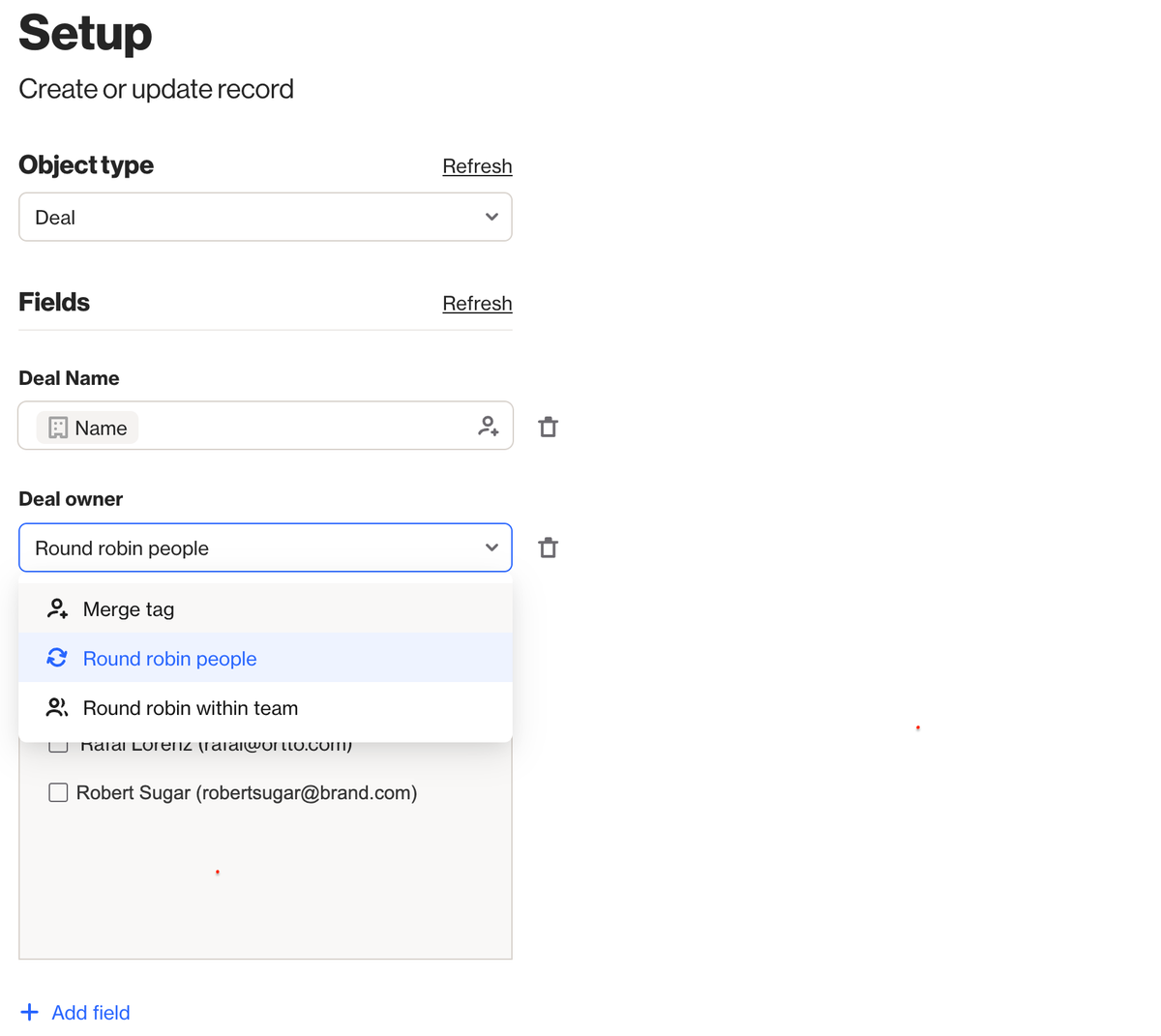Click the people group icon beside Round robin within team
The width and height of the screenshot is (1161, 1036).
coord(57,707)
